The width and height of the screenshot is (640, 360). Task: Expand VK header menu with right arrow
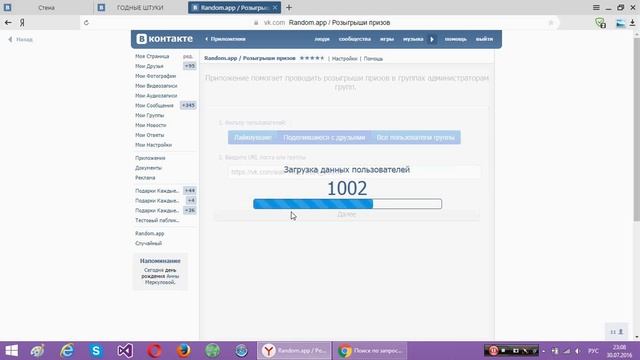pos(432,39)
